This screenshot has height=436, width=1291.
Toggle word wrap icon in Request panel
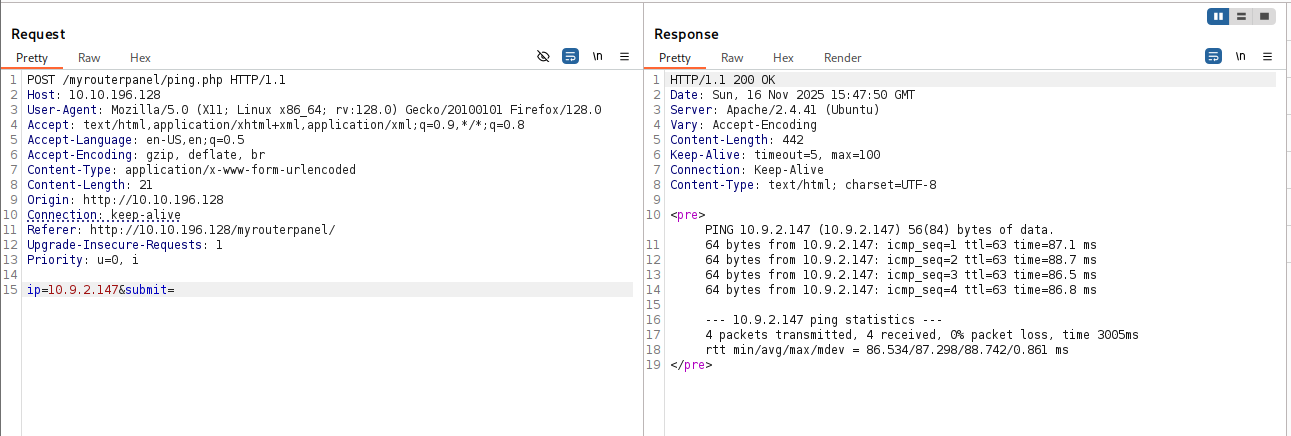click(570, 57)
